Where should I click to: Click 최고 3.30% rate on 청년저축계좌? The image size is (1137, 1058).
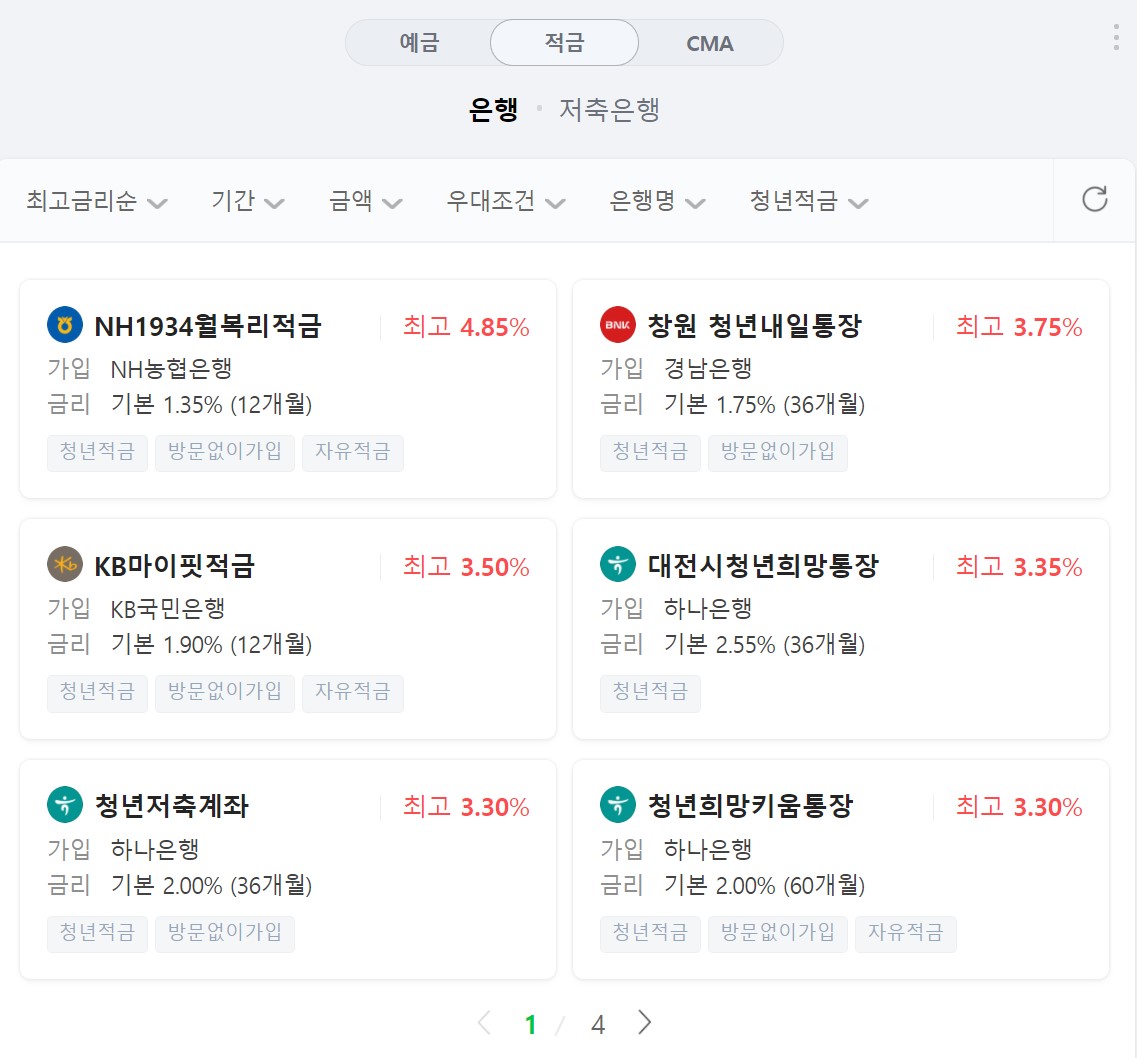[466, 807]
